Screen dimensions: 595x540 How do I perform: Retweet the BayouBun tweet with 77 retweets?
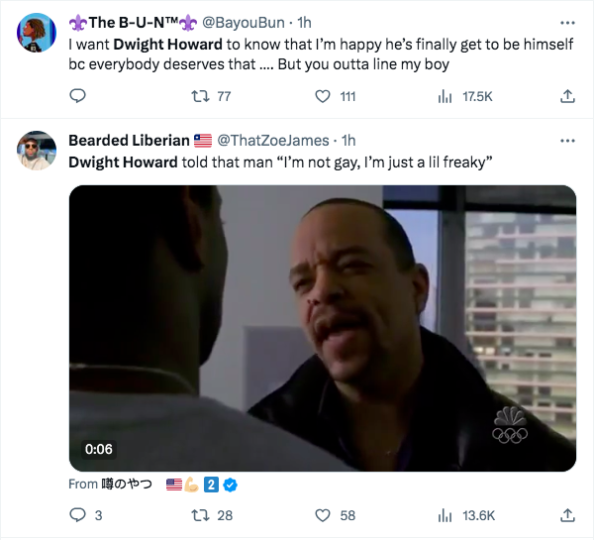click(211, 96)
